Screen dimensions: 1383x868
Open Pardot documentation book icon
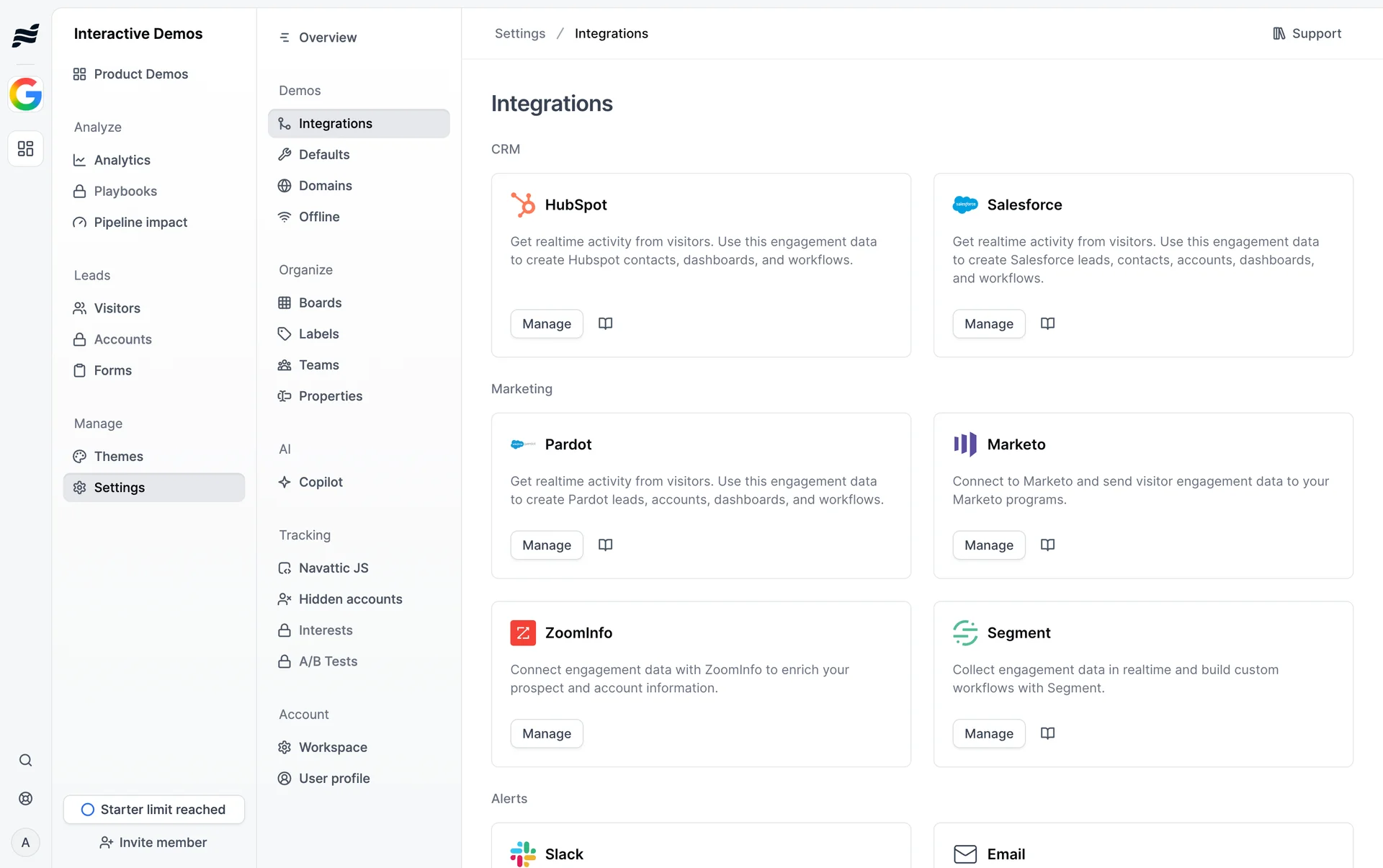pos(605,545)
